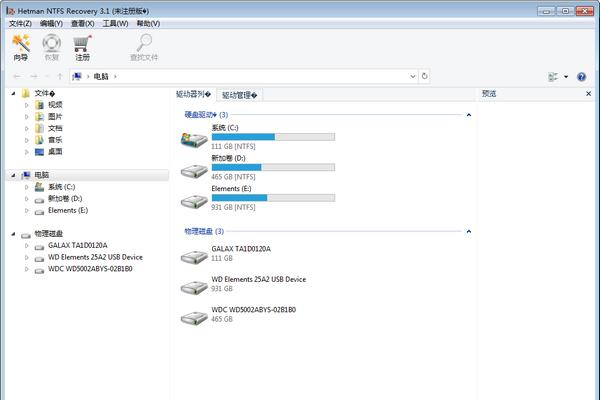This screenshot has height=400, width=600.
Task: Select 新加卷 (D:) drive icon in list
Action: click(x=194, y=171)
